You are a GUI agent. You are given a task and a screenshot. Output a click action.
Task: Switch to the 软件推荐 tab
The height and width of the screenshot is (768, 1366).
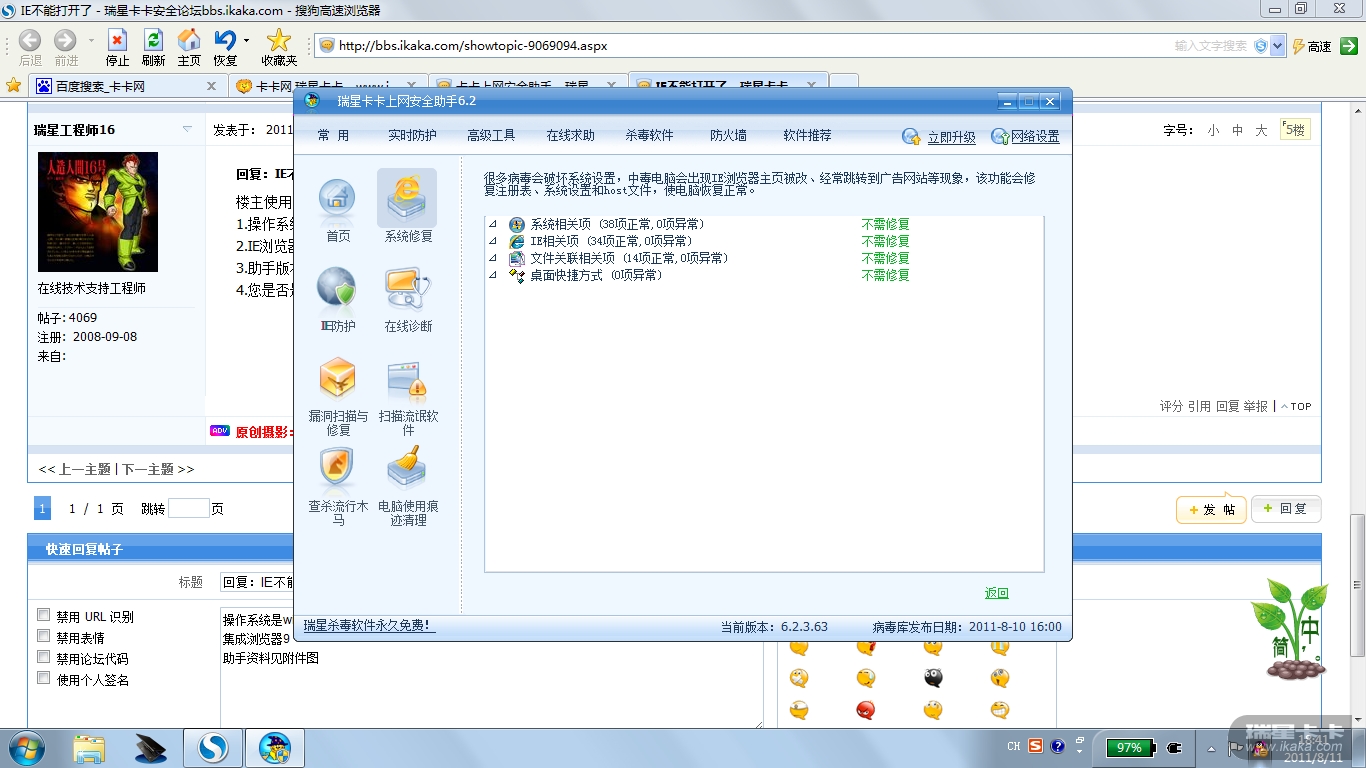[x=807, y=136]
